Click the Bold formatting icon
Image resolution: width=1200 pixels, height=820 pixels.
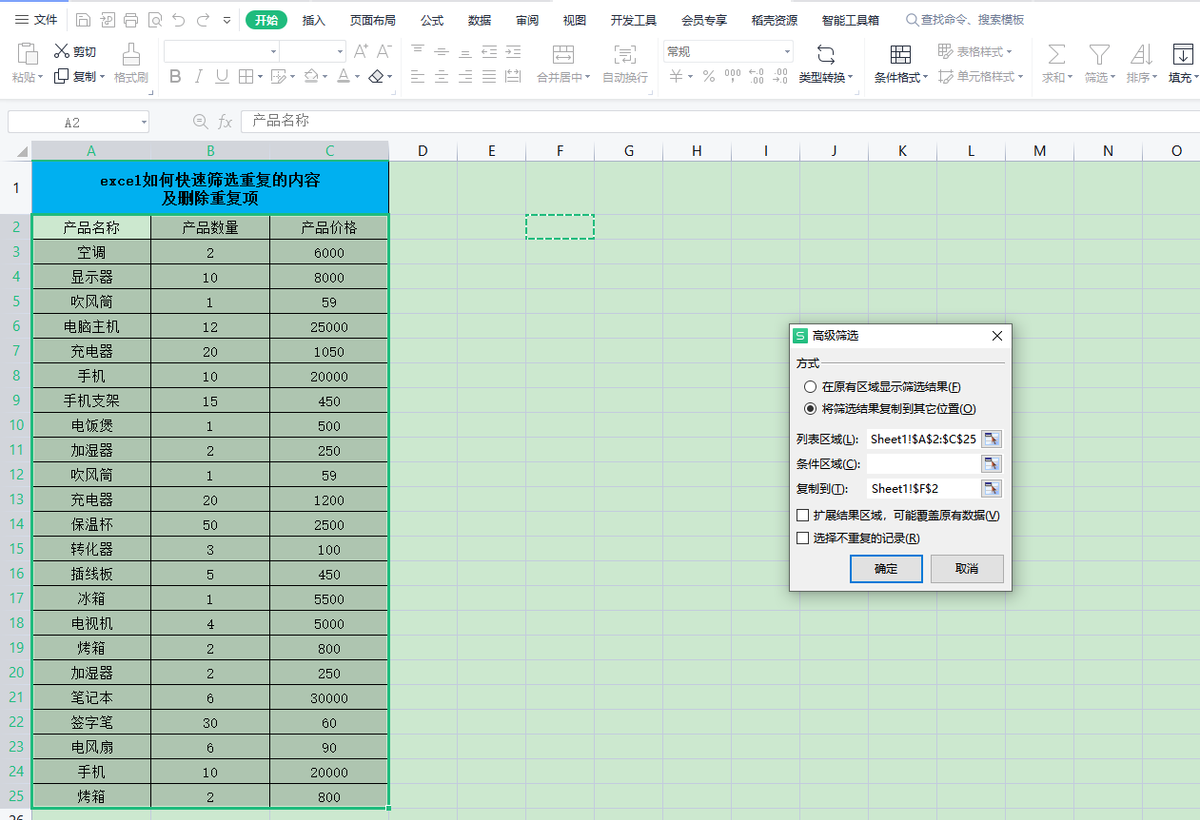click(x=176, y=76)
